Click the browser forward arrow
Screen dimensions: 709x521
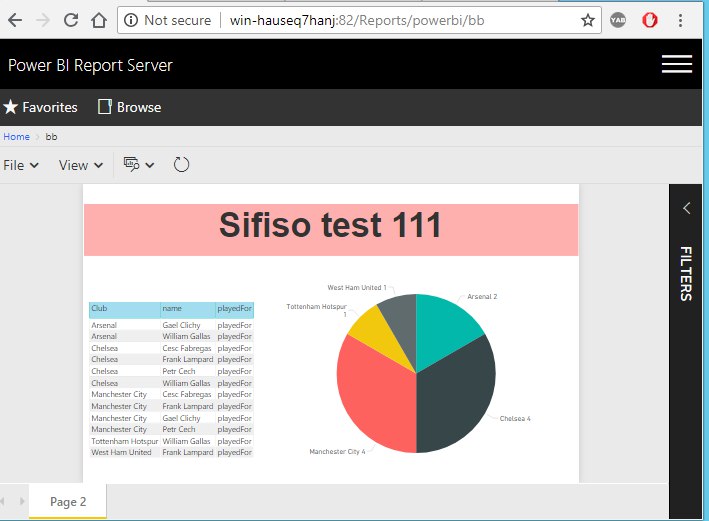(43, 20)
